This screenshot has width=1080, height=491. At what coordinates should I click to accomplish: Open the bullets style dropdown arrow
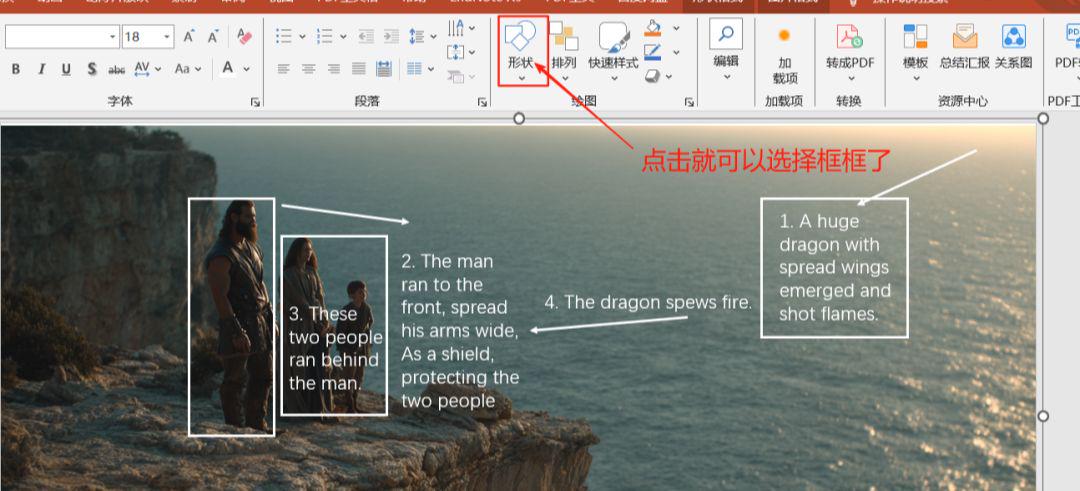pos(302,36)
